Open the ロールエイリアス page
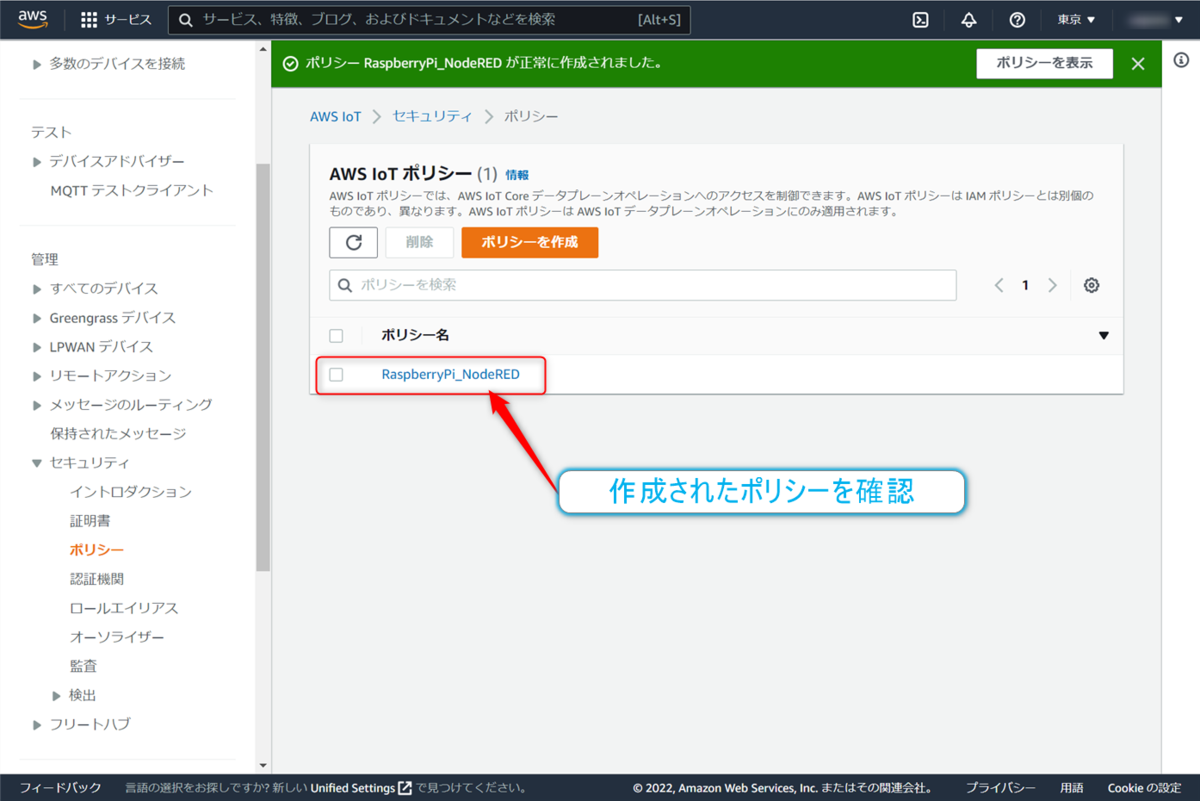1200x801 pixels. (124, 607)
